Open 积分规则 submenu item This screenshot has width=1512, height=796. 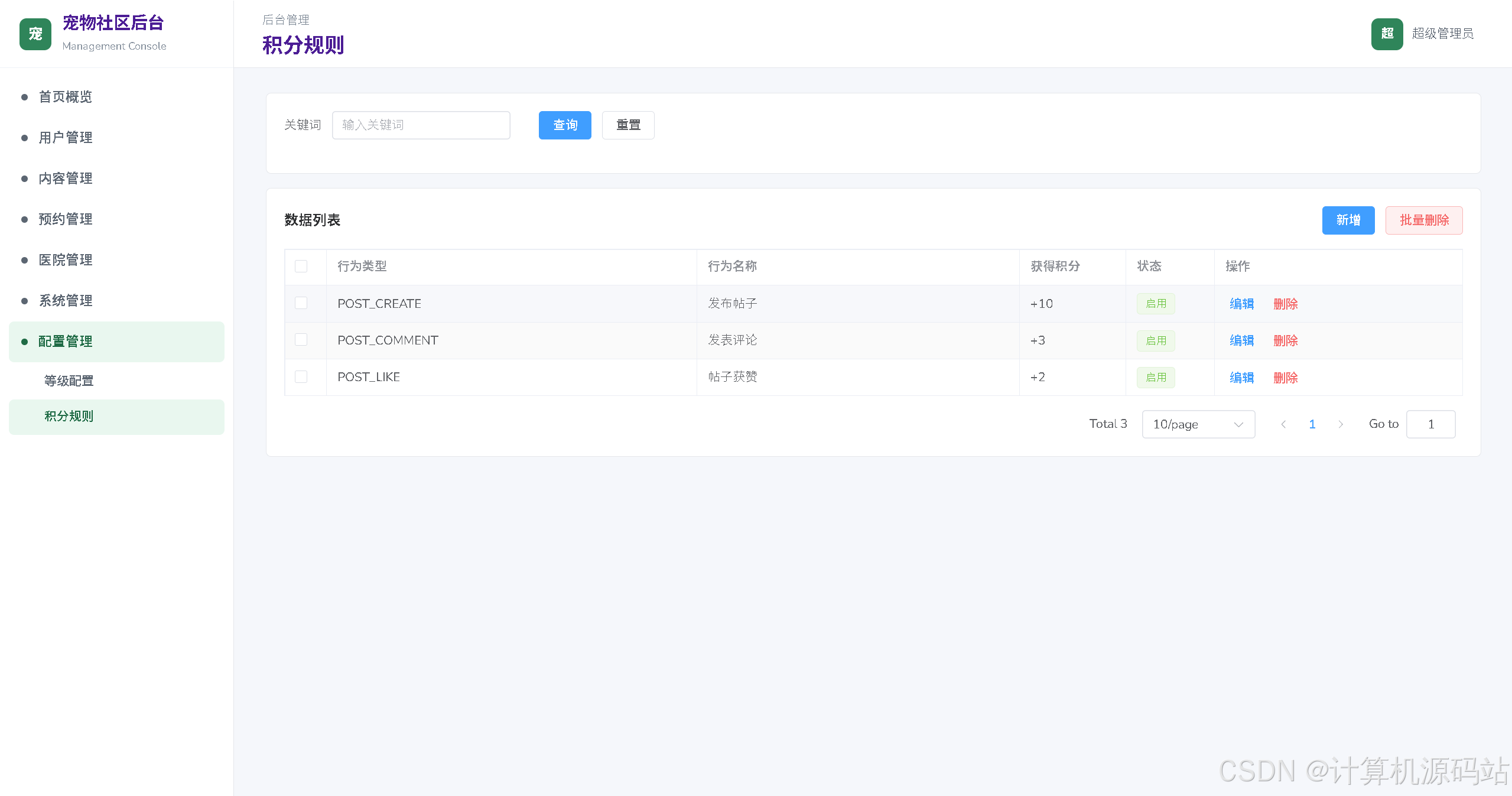(x=116, y=417)
